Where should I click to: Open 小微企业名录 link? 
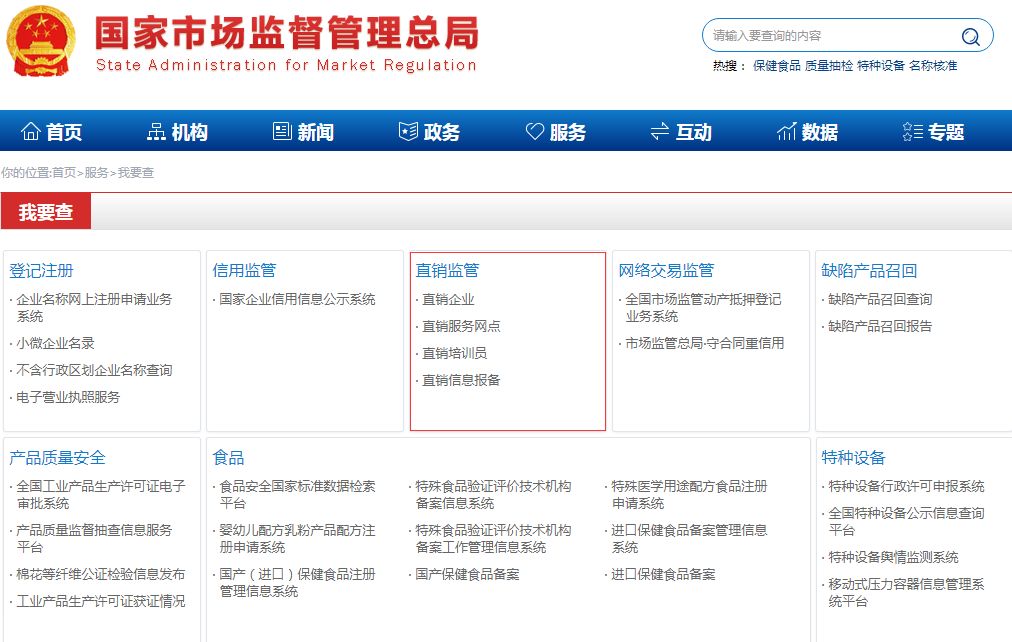point(56,343)
